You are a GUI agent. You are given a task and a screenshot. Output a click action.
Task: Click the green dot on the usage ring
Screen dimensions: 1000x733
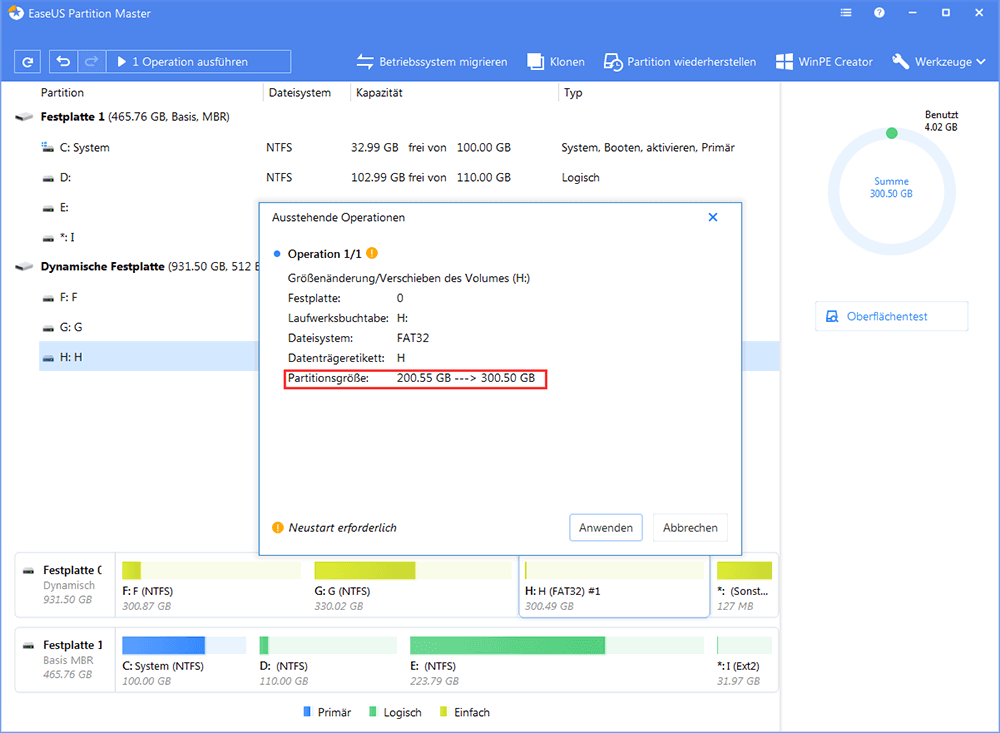pos(892,133)
